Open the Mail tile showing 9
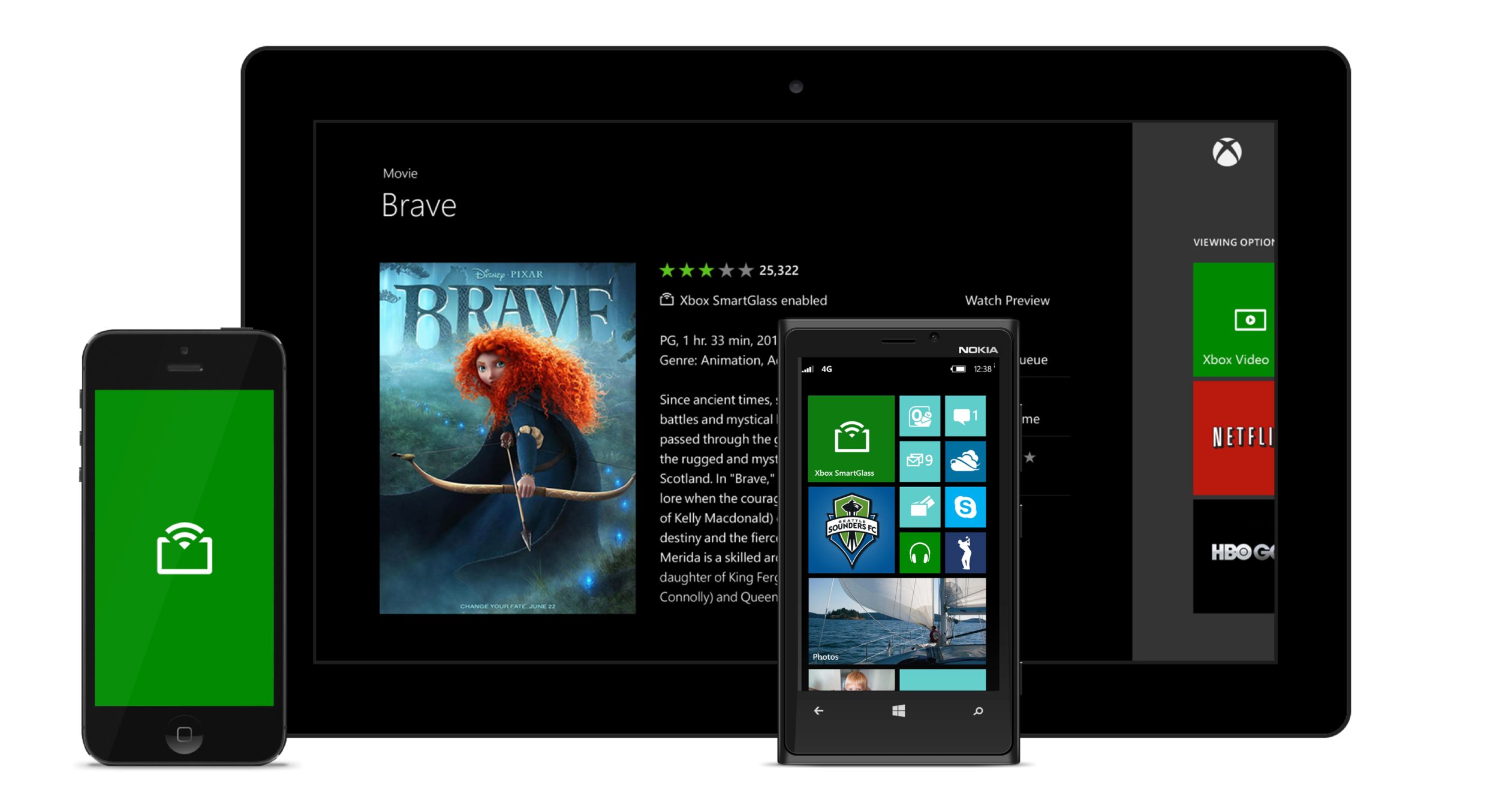1499x812 pixels. [x=919, y=461]
